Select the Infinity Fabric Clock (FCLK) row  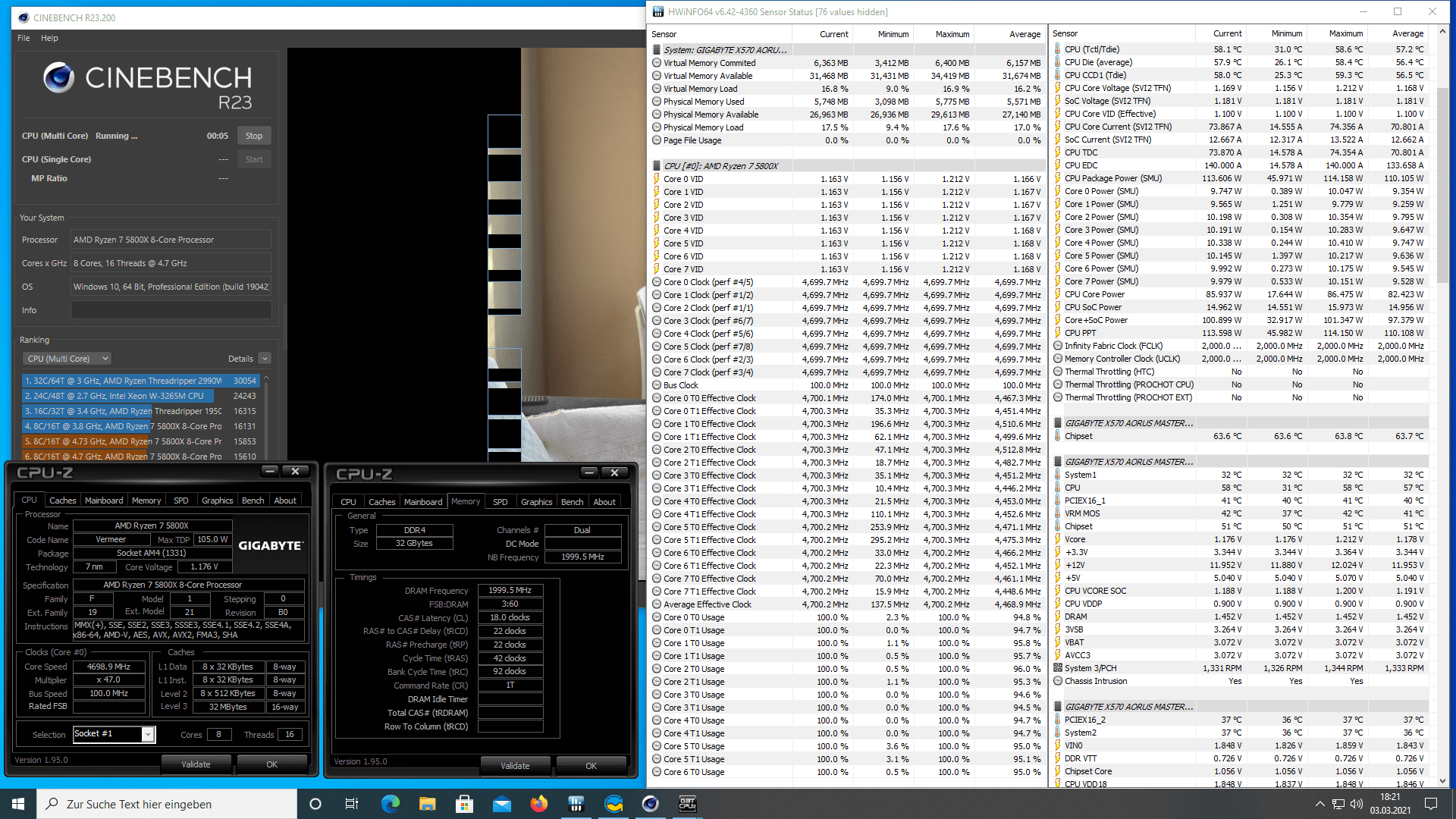[x=1238, y=346]
